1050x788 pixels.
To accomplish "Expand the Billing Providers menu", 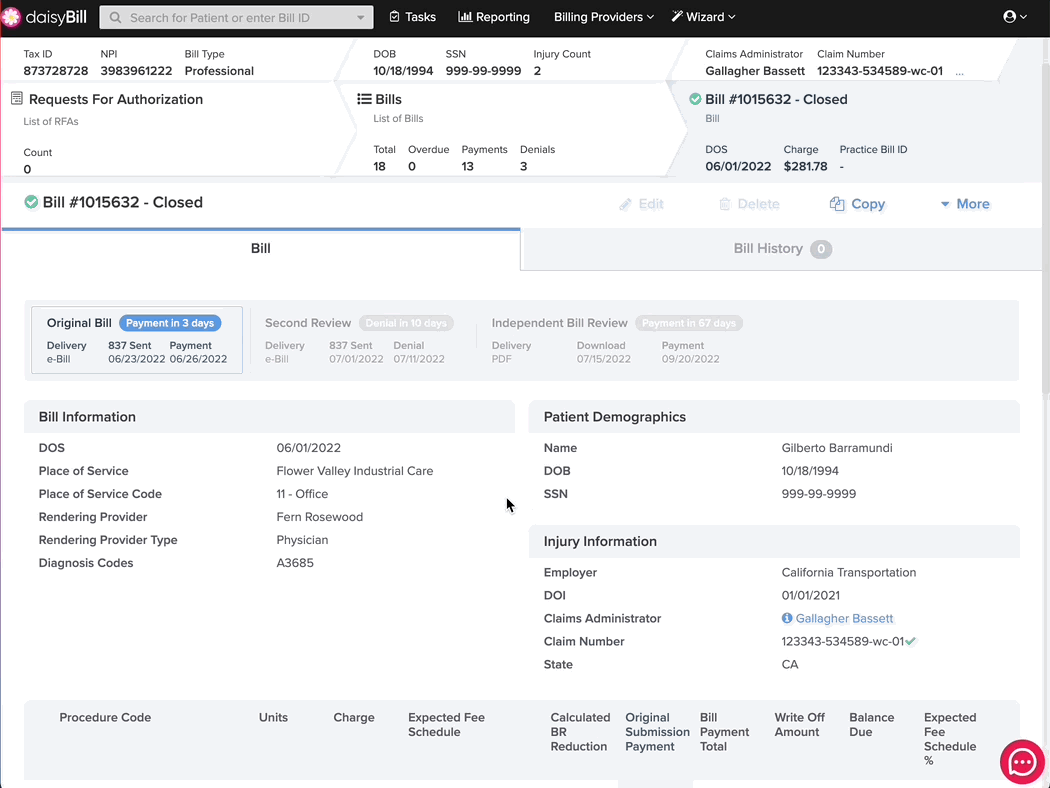I will (603, 17).
